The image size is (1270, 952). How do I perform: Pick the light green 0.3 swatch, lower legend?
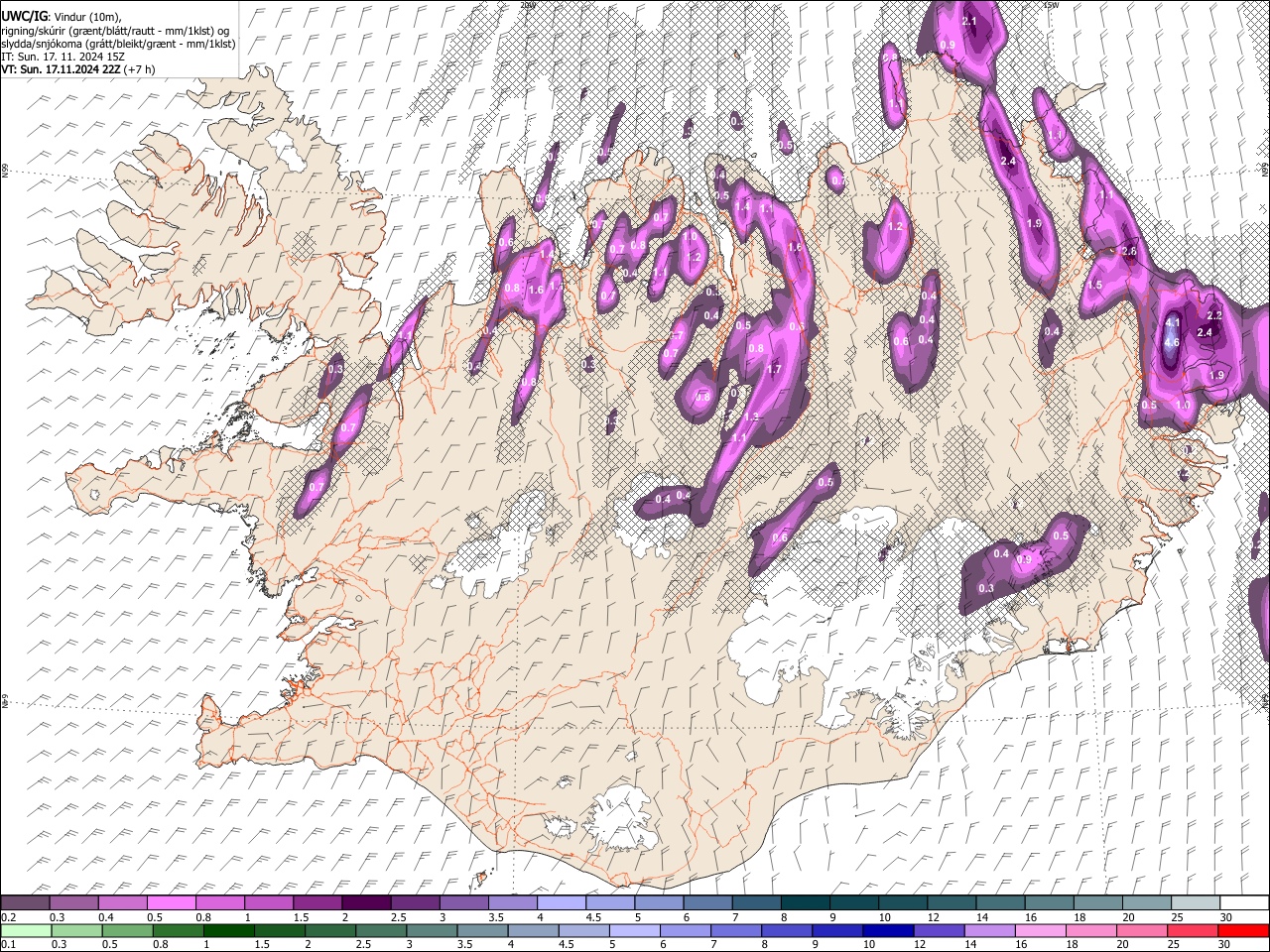click(76, 930)
